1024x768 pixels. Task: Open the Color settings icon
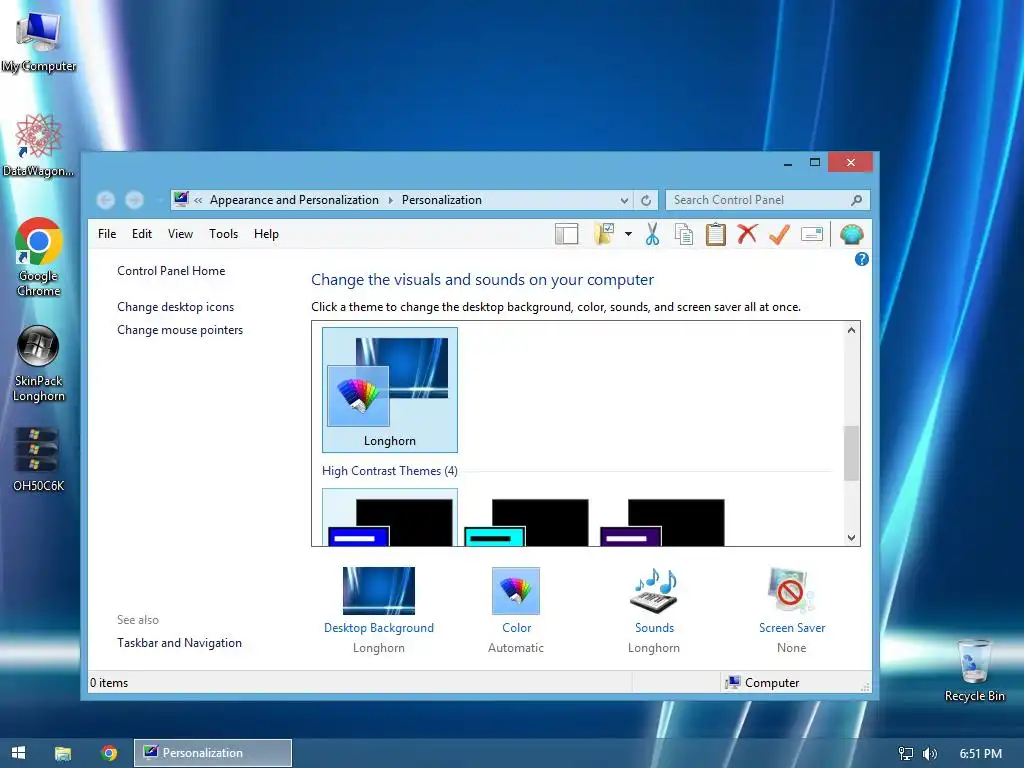click(516, 591)
